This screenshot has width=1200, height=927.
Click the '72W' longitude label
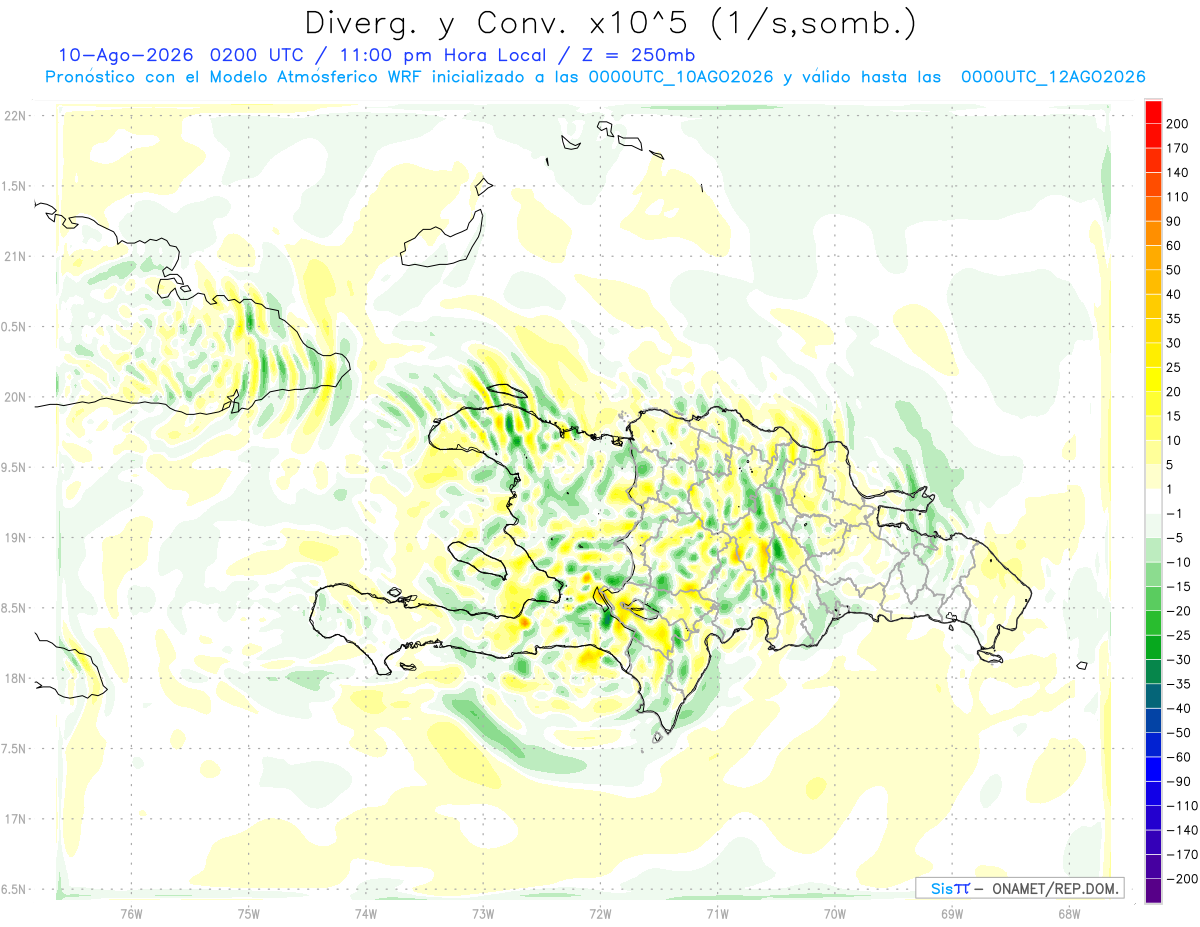point(600,913)
